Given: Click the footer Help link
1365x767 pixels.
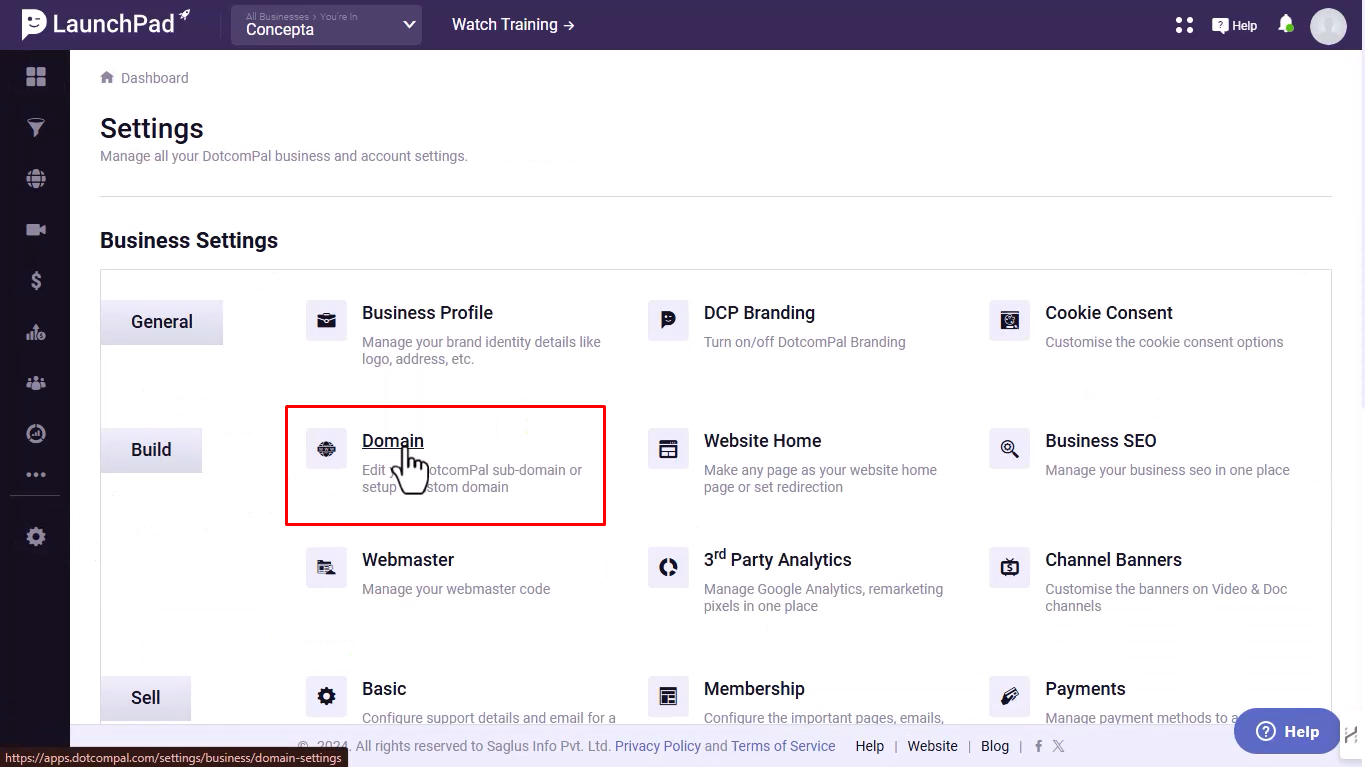Looking at the screenshot, I should point(870,746).
